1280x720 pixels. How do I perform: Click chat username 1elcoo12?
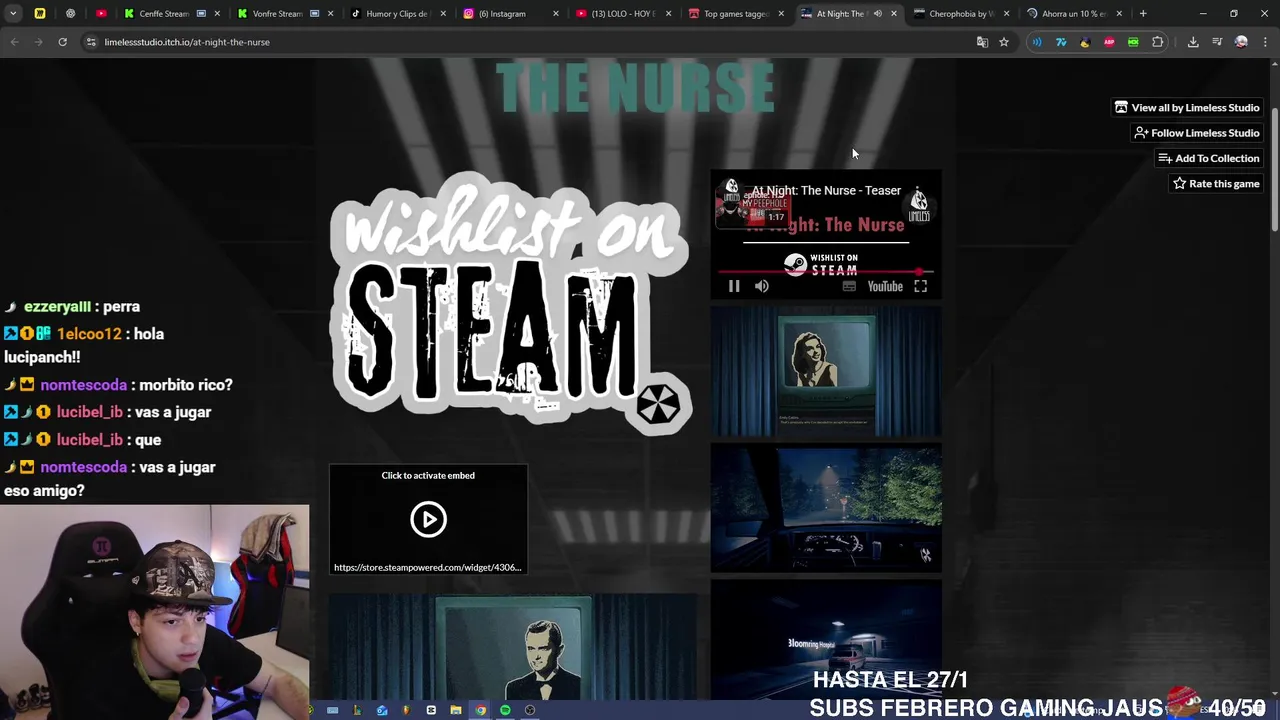pos(89,334)
